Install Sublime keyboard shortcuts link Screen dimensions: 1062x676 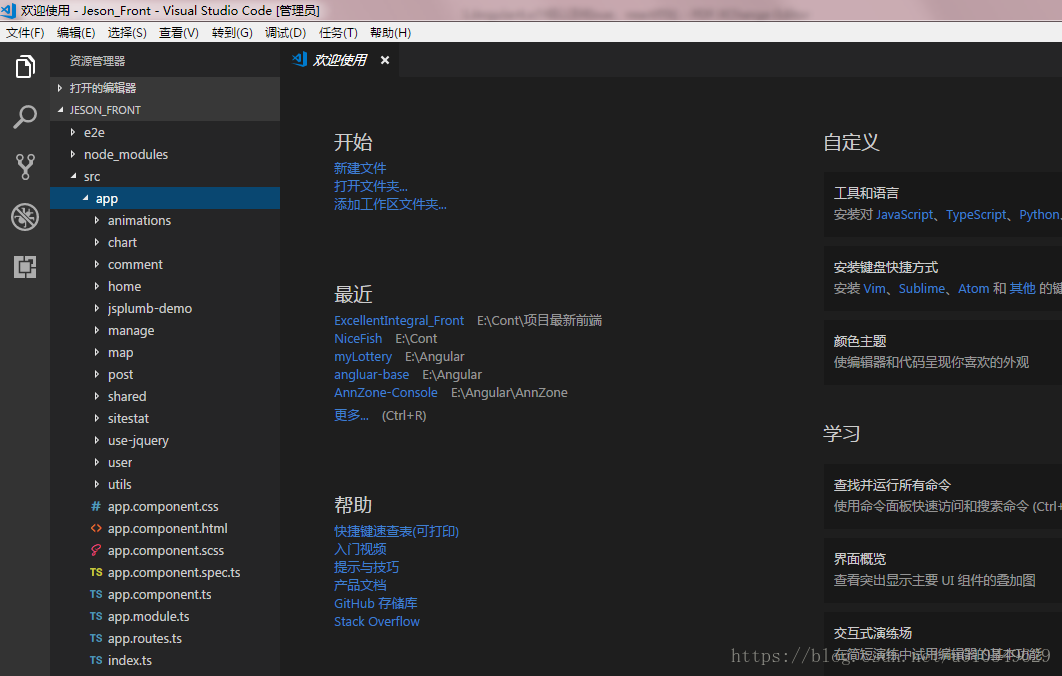point(922,289)
